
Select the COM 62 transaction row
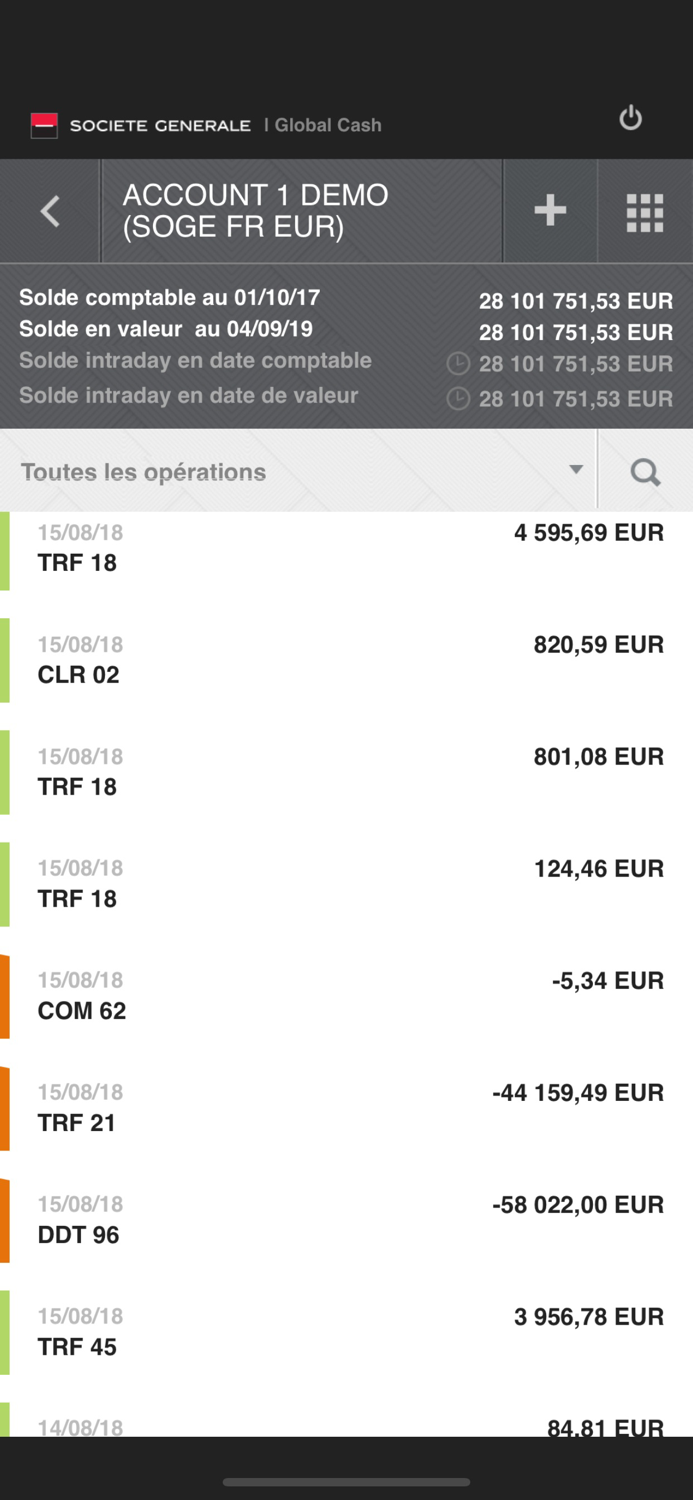click(346, 995)
